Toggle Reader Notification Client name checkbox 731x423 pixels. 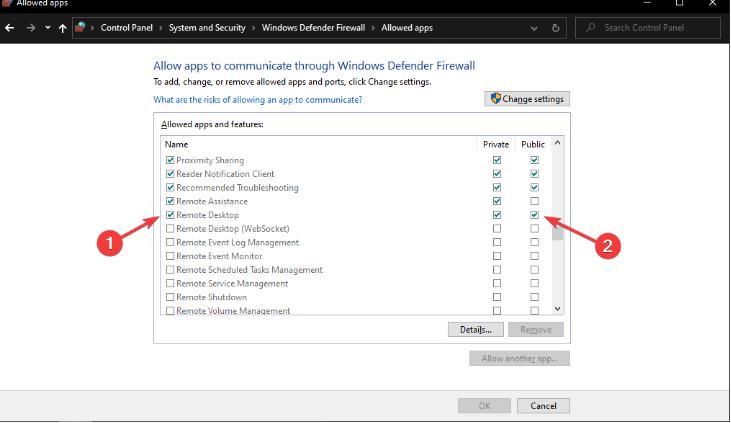(x=170, y=173)
